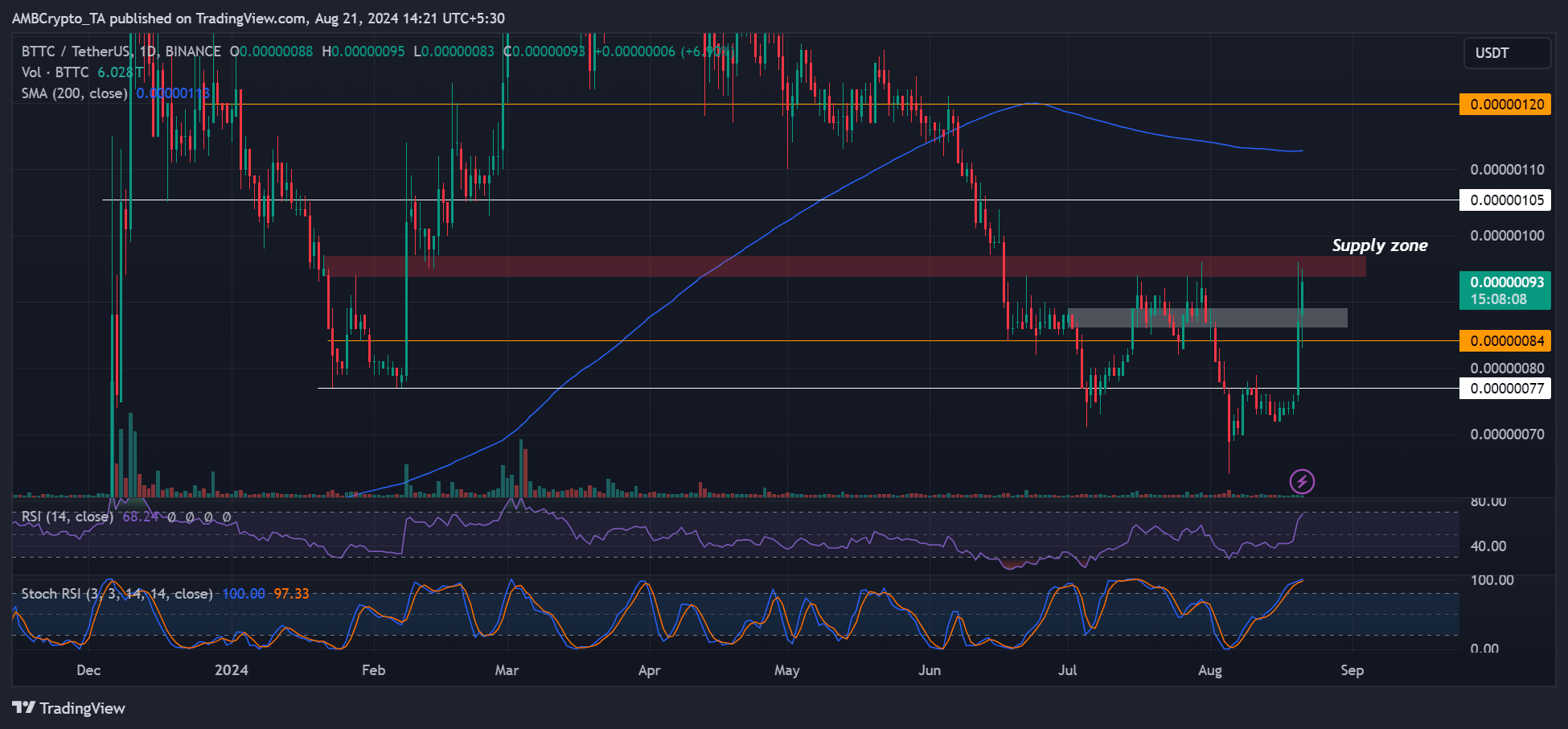Select the white 0.00000105 price label

point(1505,200)
